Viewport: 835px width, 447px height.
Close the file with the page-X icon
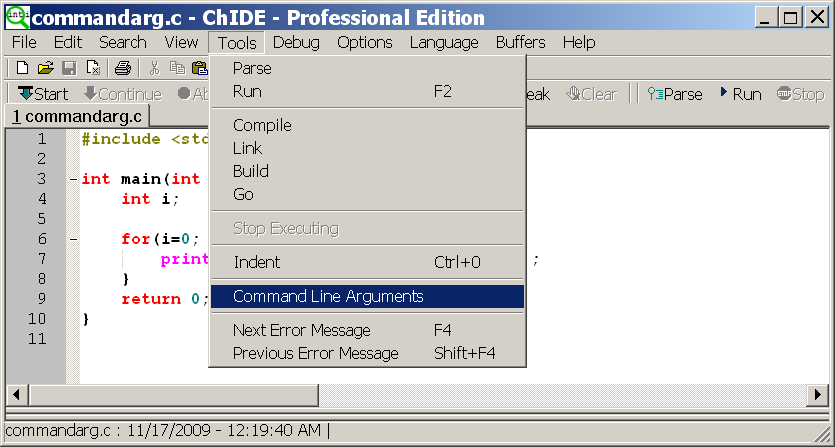coord(93,68)
